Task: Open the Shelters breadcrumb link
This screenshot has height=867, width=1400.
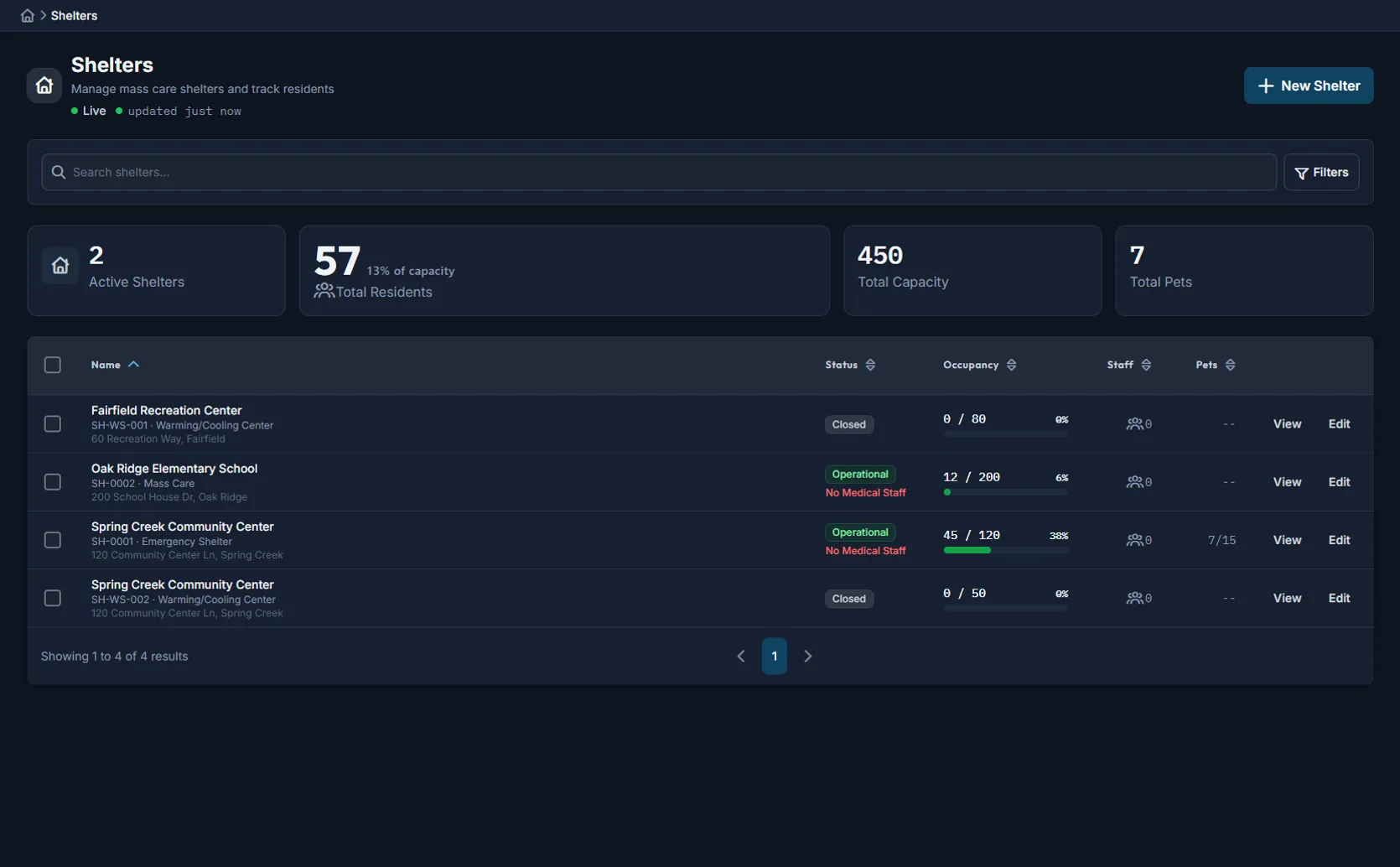Action: click(x=74, y=16)
